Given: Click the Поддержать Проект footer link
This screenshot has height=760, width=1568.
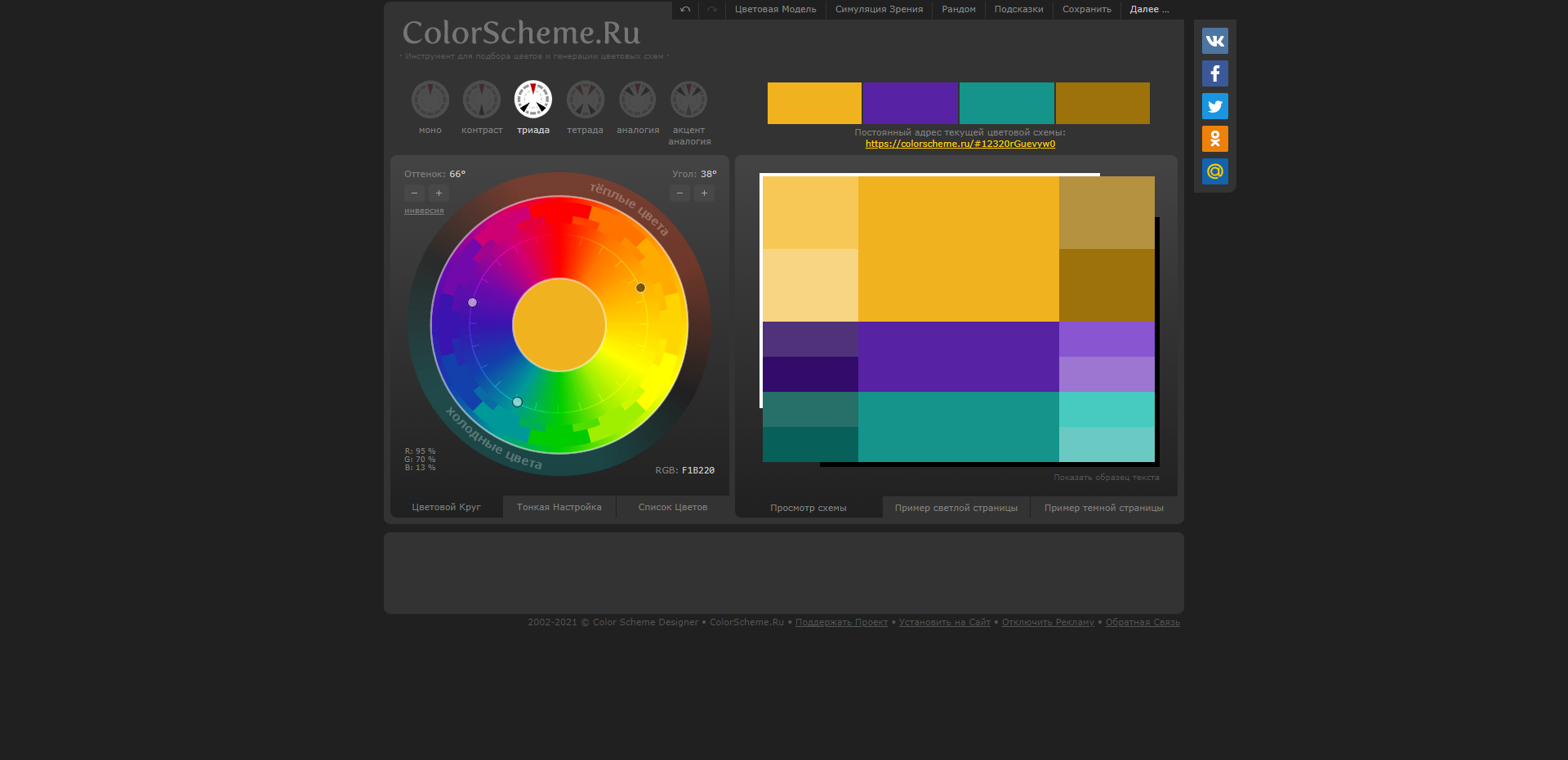Looking at the screenshot, I should 842,622.
